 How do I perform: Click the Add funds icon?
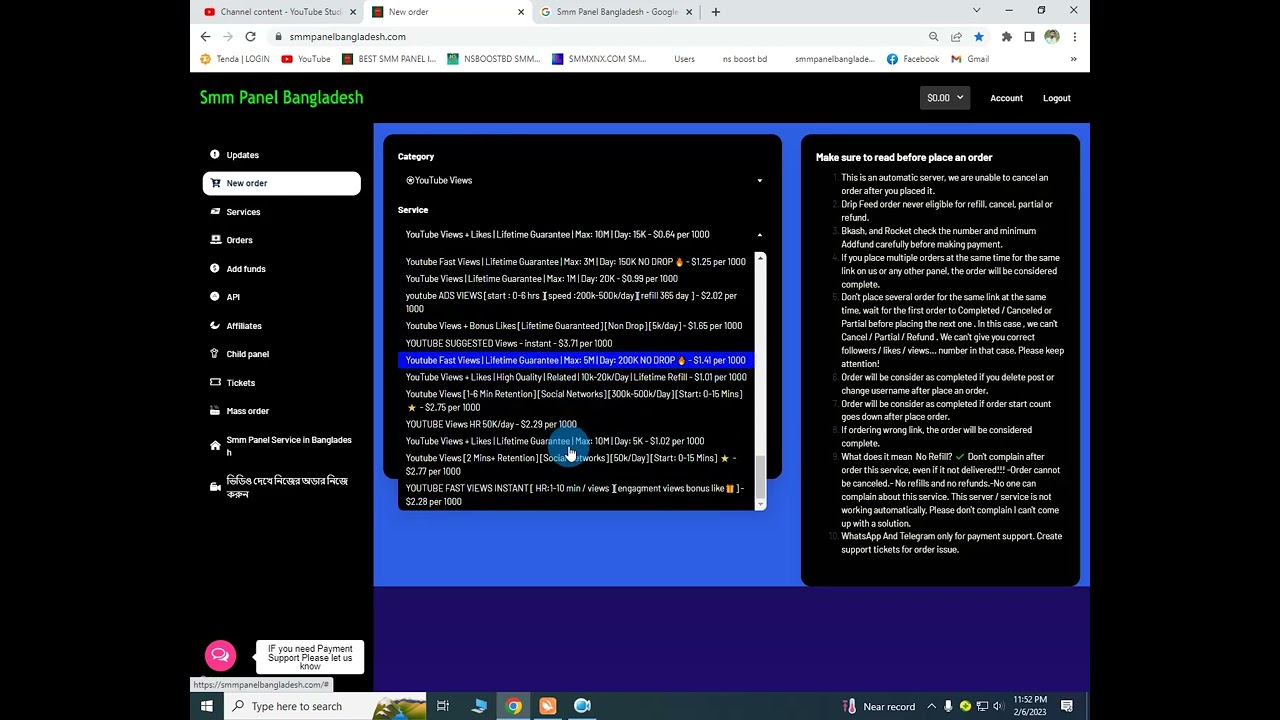tap(215, 268)
